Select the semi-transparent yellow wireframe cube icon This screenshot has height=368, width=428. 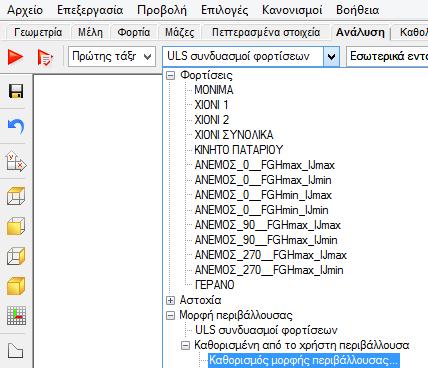(16, 256)
